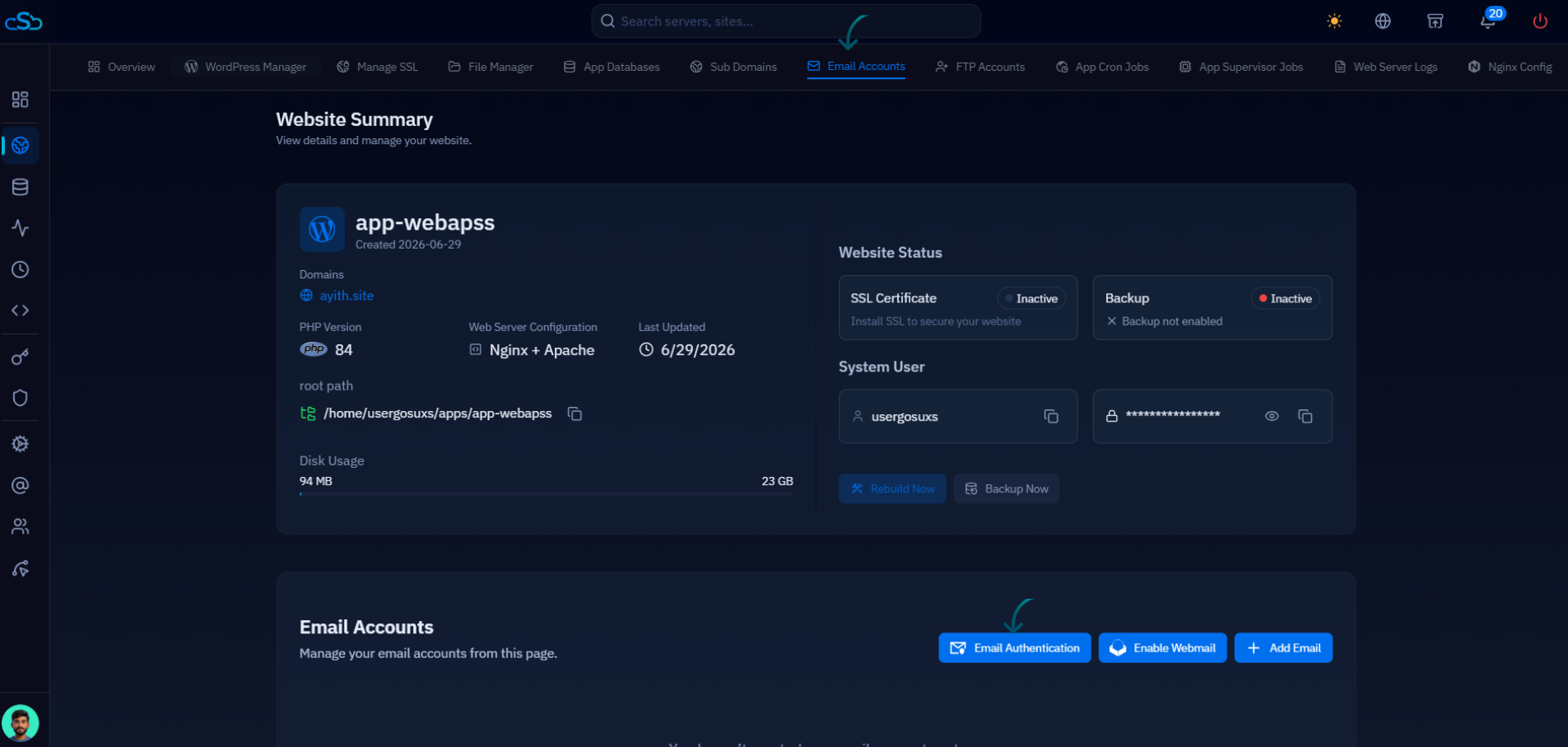Open the user avatar profile picture
Viewport: 1568px width, 747px height.
[x=21, y=723]
